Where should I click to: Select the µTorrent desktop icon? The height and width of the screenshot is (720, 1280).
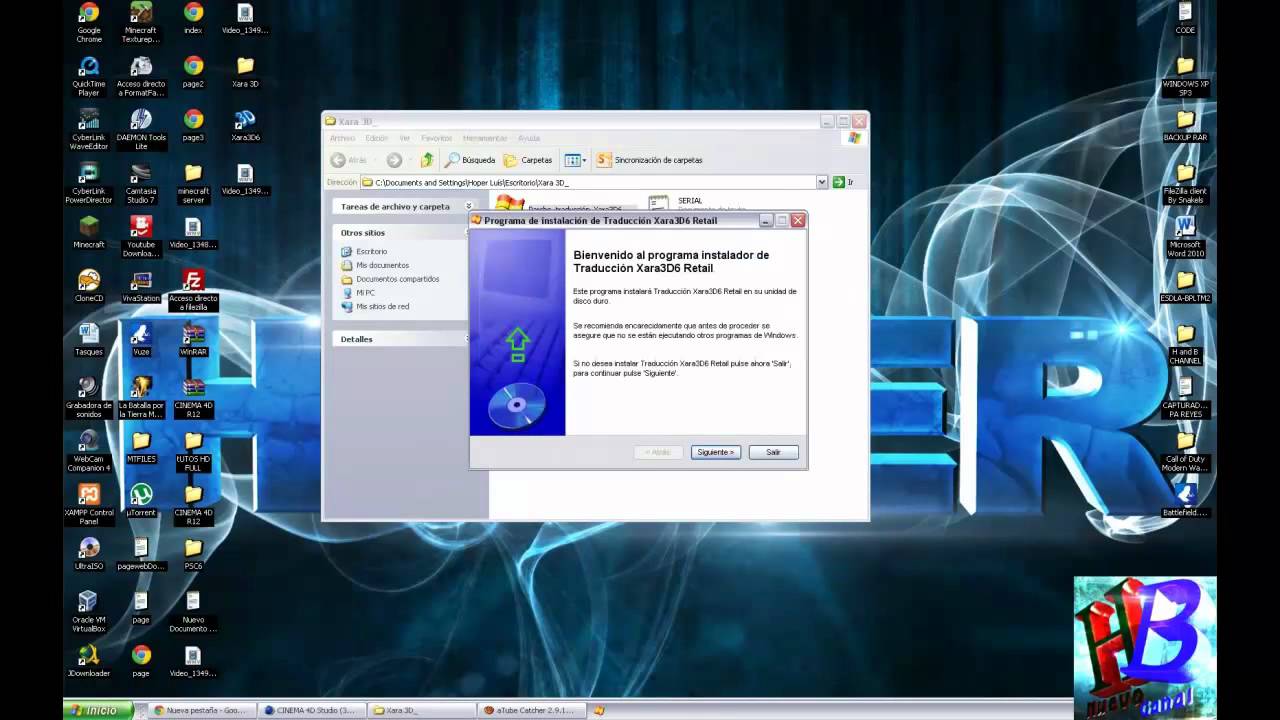(141, 499)
